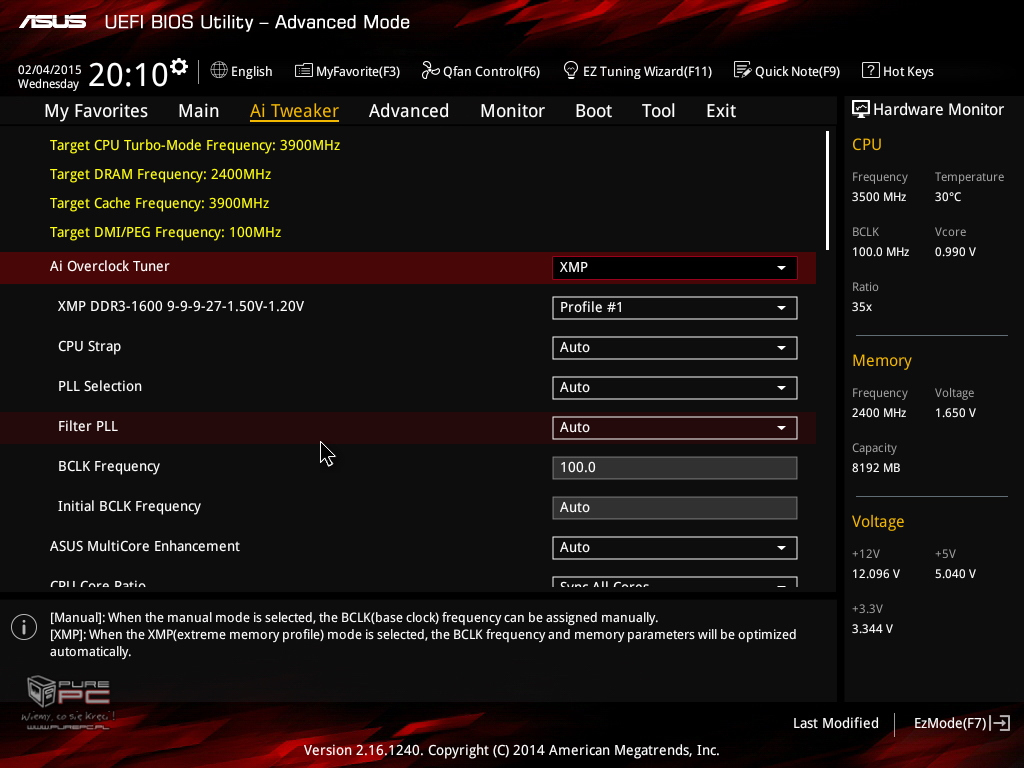This screenshot has height=768, width=1024.
Task: Click the English language button
Action: (242, 71)
